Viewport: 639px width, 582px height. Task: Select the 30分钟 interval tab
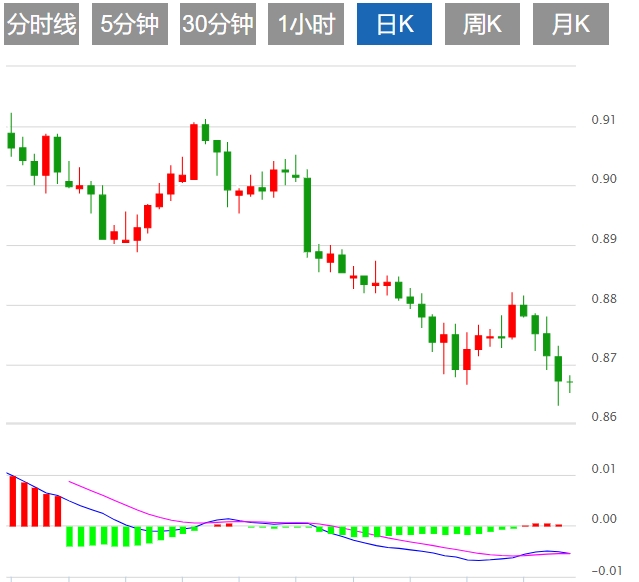pyautogui.click(x=218, y=24)
